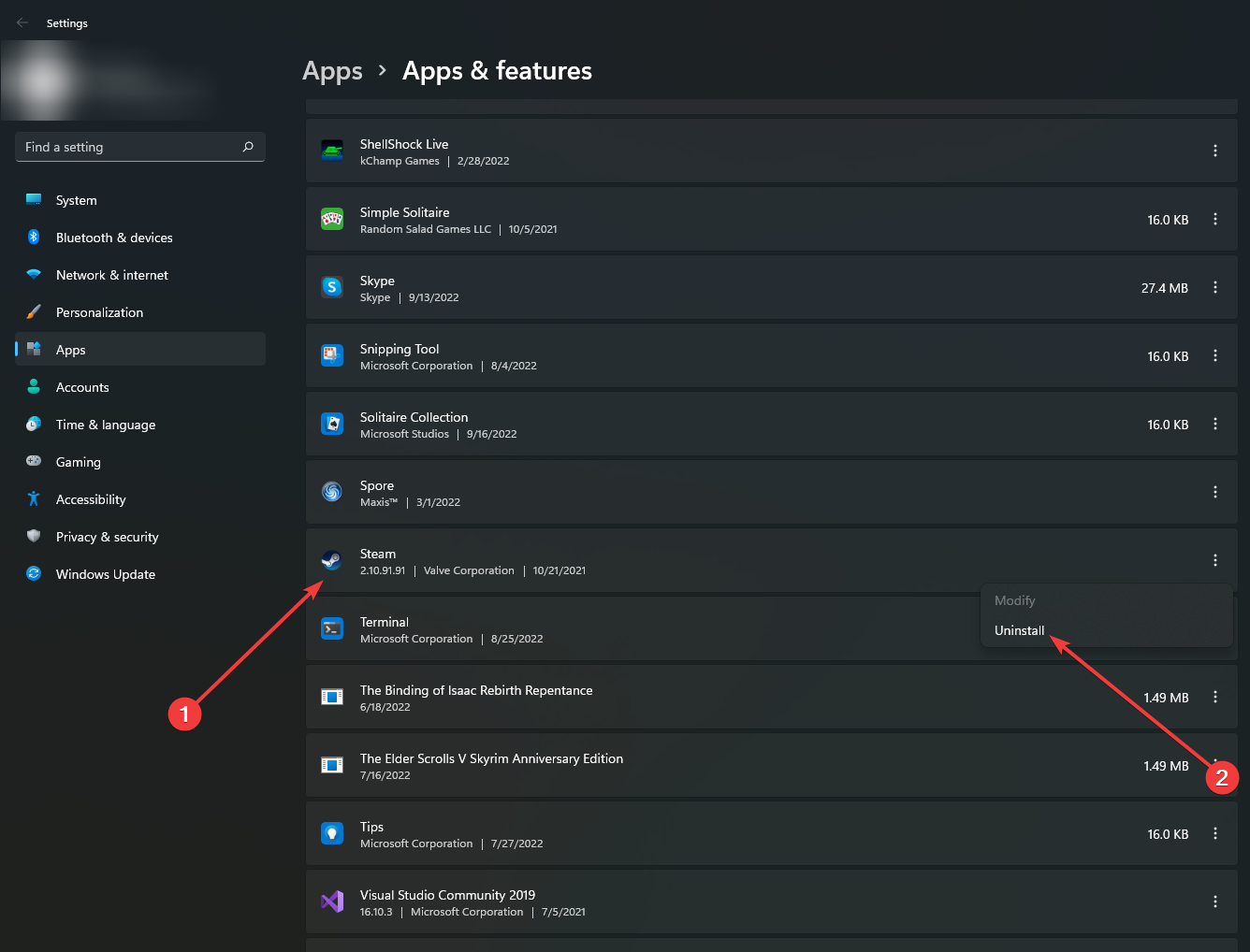
Task: Click the Skype app icon
Action: coord(332,287)
